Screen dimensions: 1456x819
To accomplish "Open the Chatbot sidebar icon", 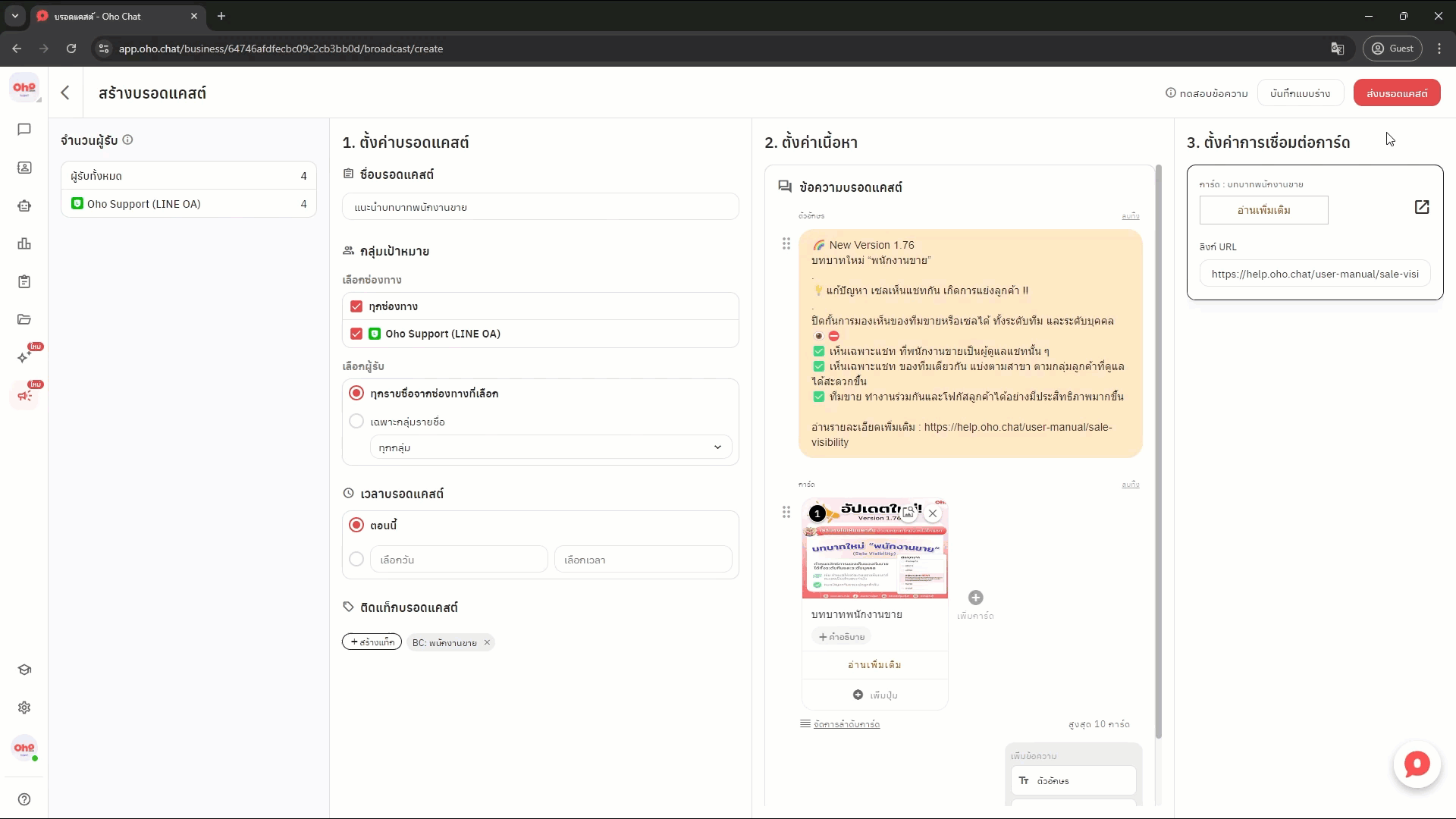I will click(24, 206).
